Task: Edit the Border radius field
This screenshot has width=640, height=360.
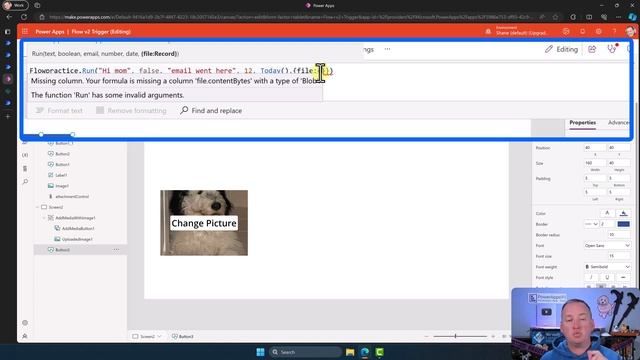Action: pos(618,235)
